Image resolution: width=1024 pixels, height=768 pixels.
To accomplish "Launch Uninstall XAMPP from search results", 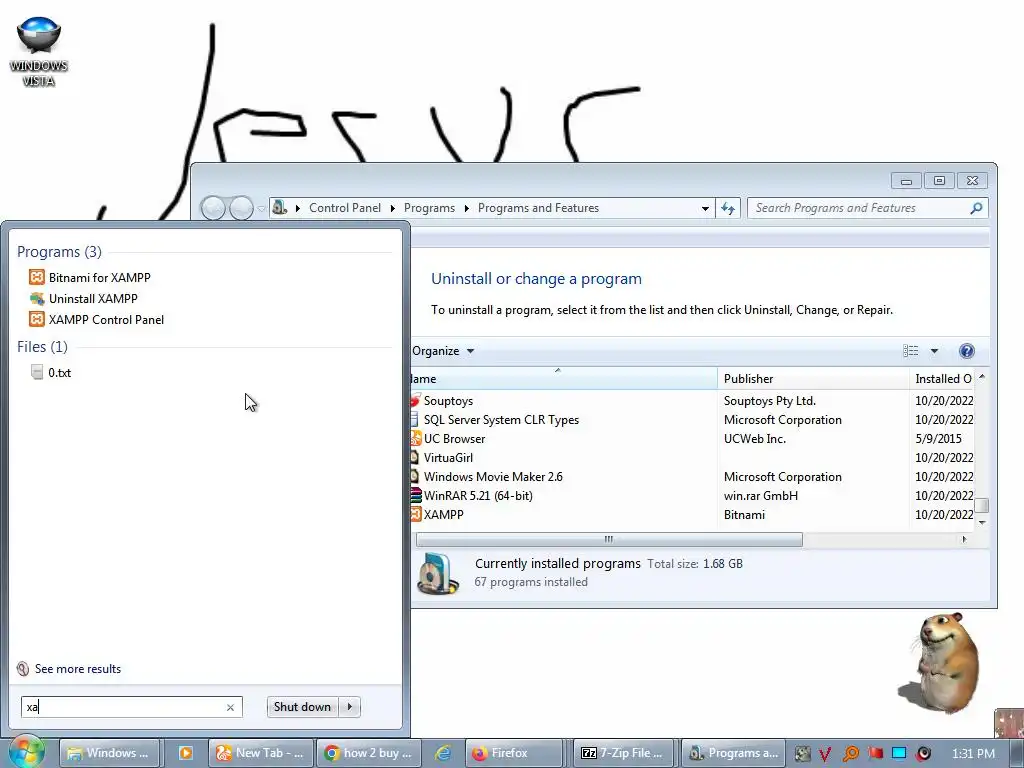I will tap(84, 298).
